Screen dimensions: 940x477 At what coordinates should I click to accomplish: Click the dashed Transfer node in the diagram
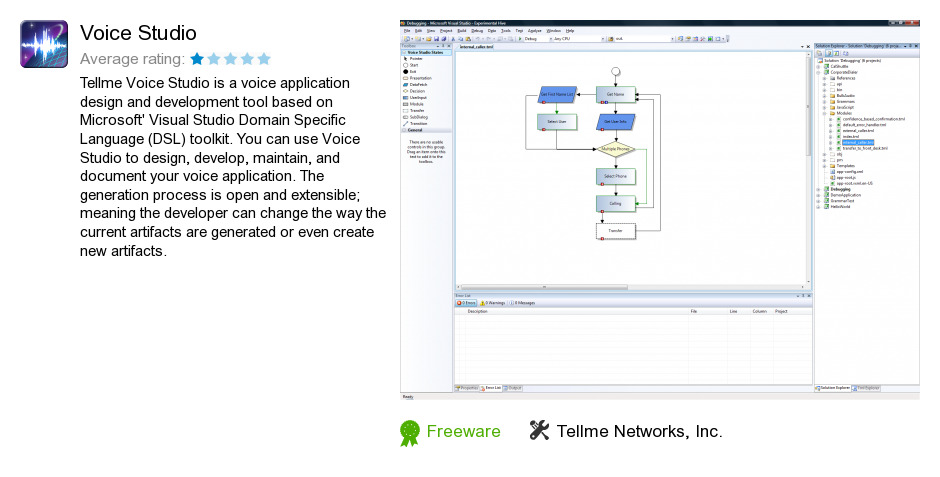click(x=616, y=231)
